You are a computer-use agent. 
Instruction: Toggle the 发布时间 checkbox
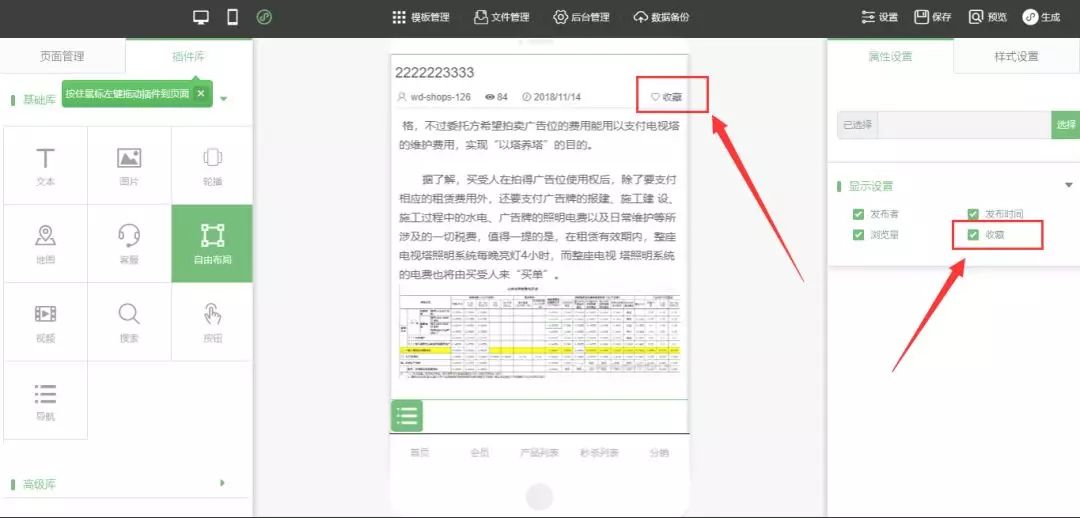[x=973, y=214]
